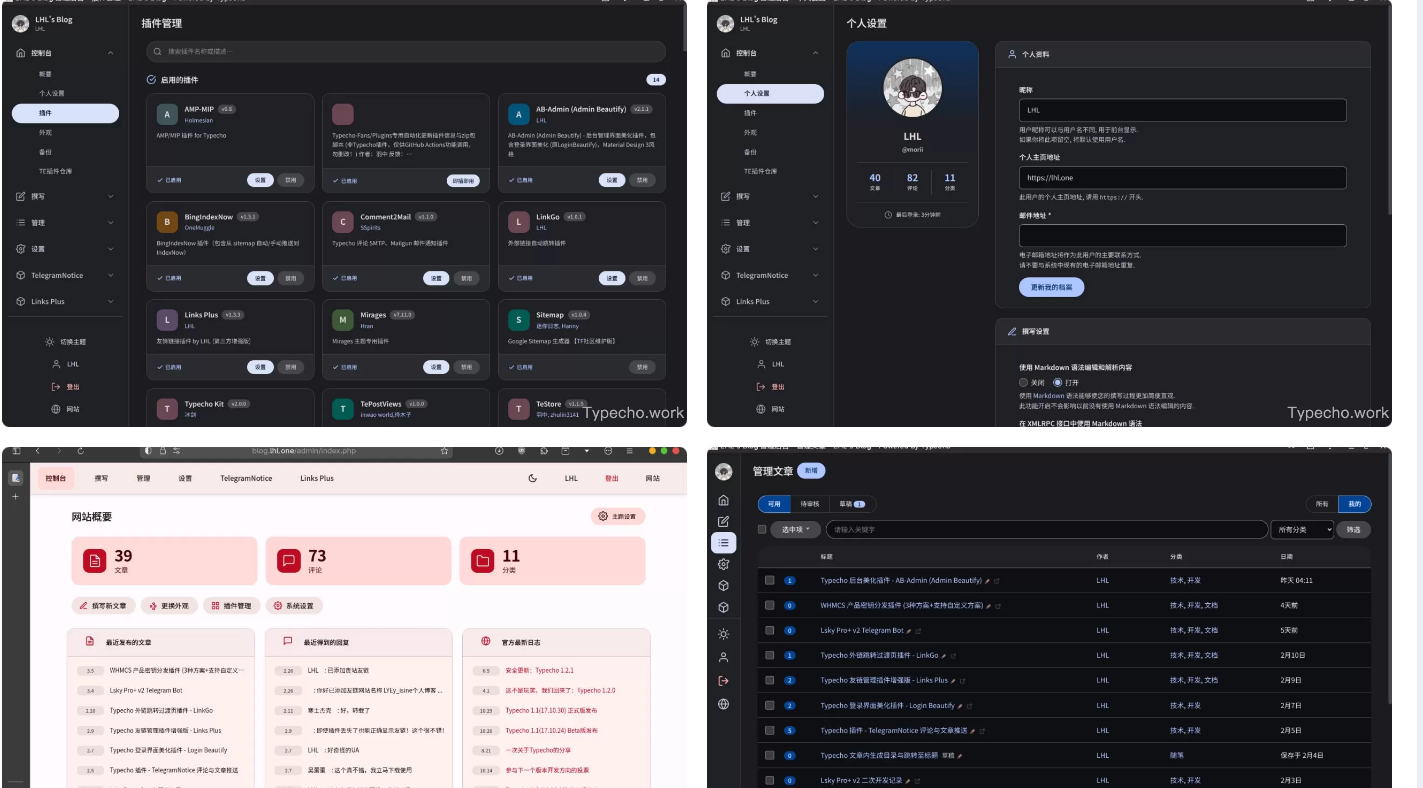Click red logout icon in manage-posts collapsed sidebar
Viewport: 1423px width, 788px height.
723,680
